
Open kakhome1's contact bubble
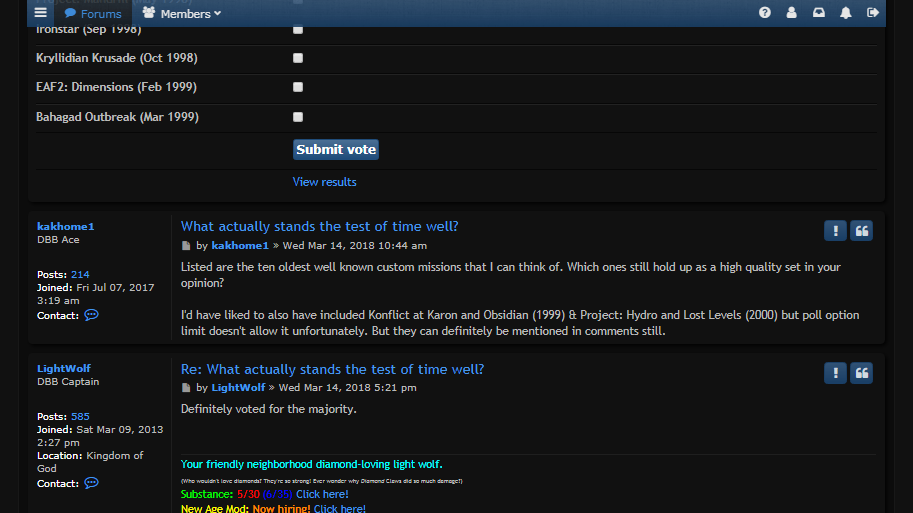pos(91,315)
